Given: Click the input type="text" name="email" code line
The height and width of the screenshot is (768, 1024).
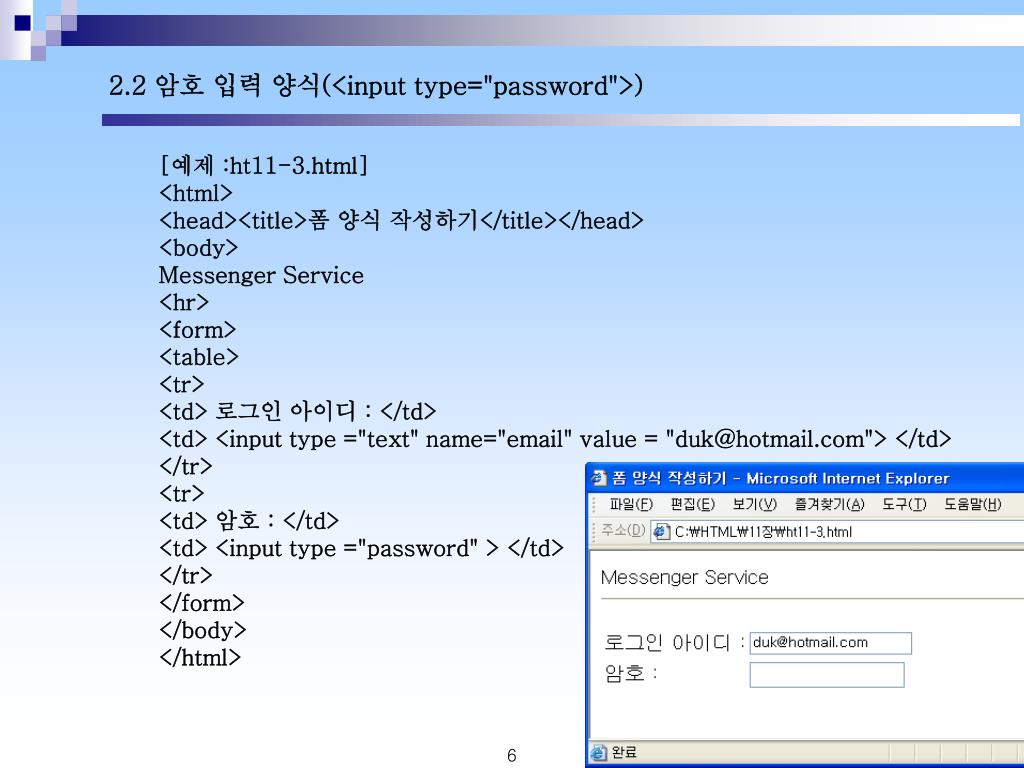Looking at the screenshot, I should point(555,439).
